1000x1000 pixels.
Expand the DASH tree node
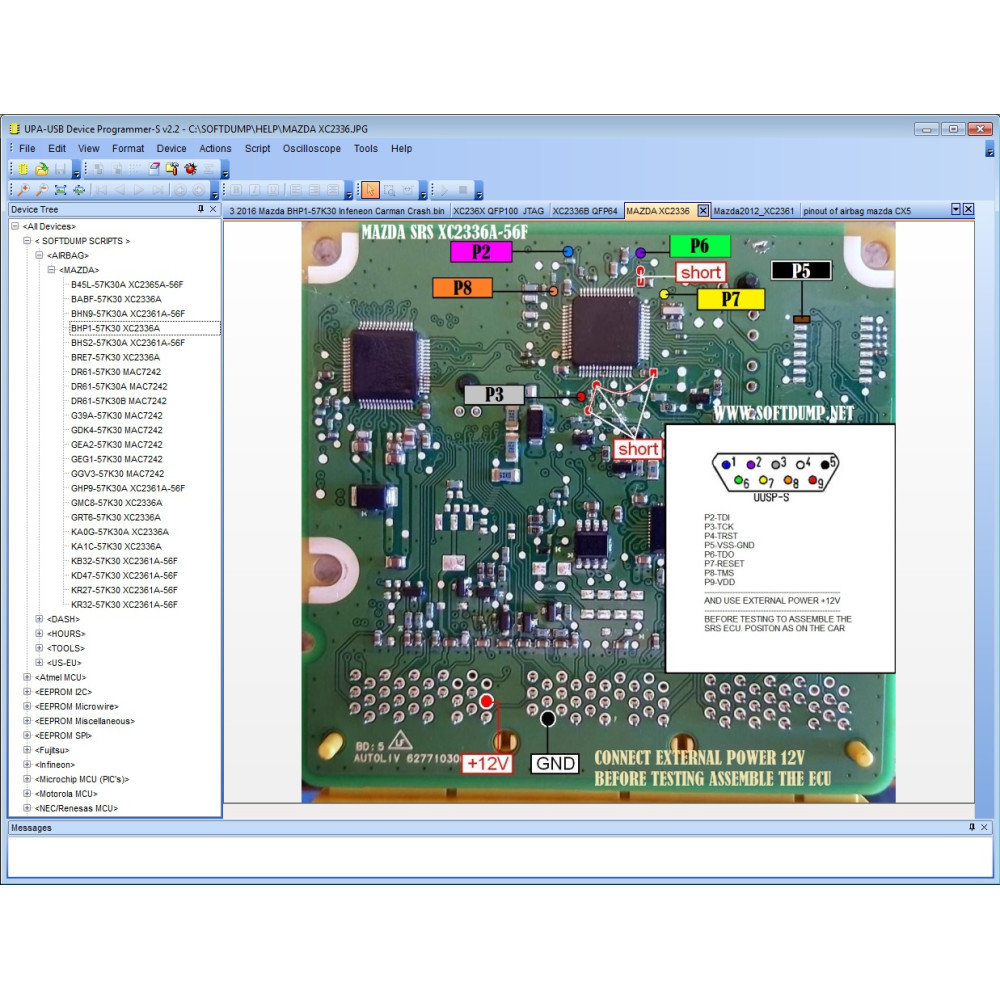39,619
